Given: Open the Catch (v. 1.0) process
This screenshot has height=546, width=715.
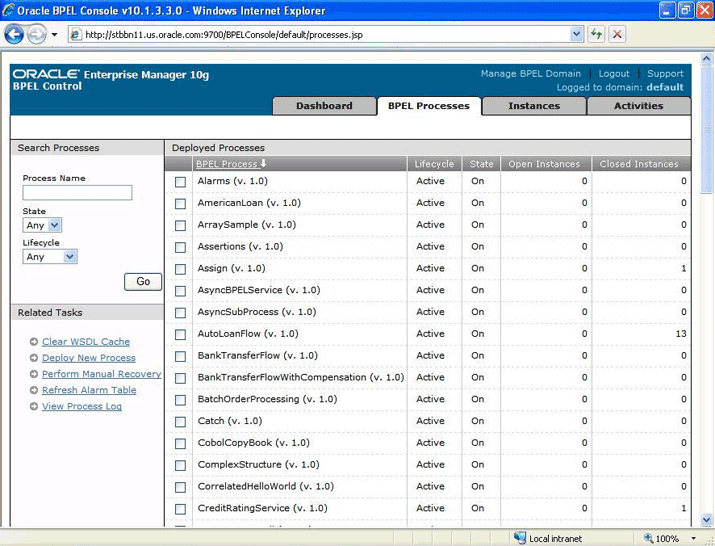Looking at the screenshot, I should tap(229, 421).
